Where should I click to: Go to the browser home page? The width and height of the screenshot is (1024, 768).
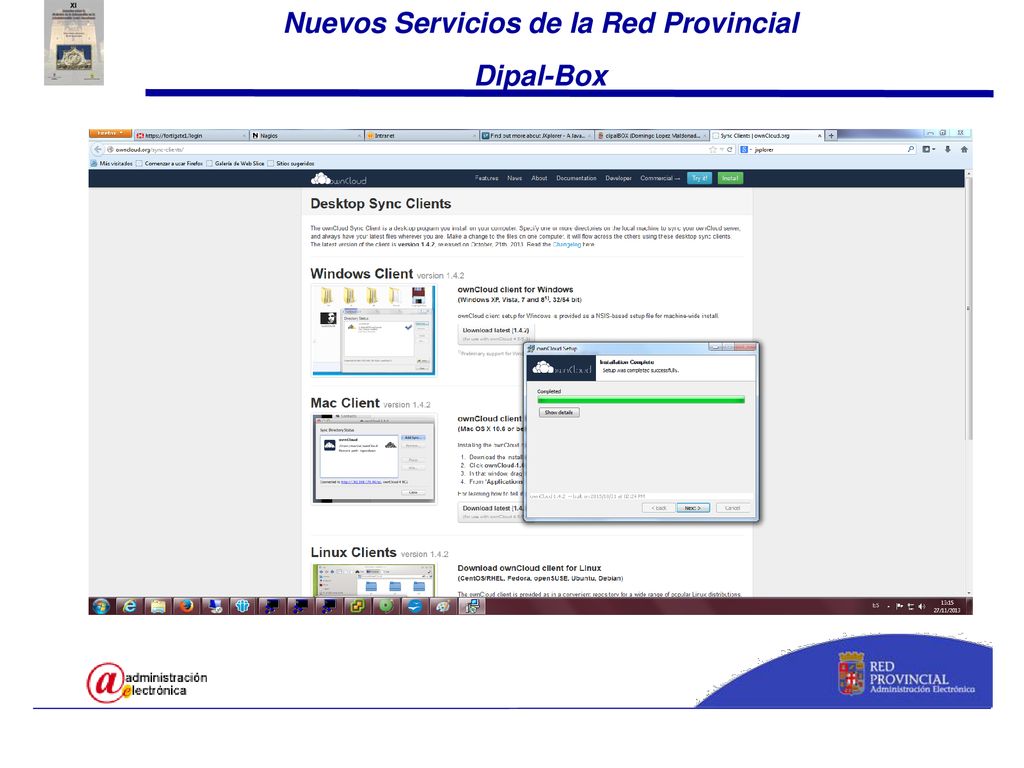[x=964, y=150]
